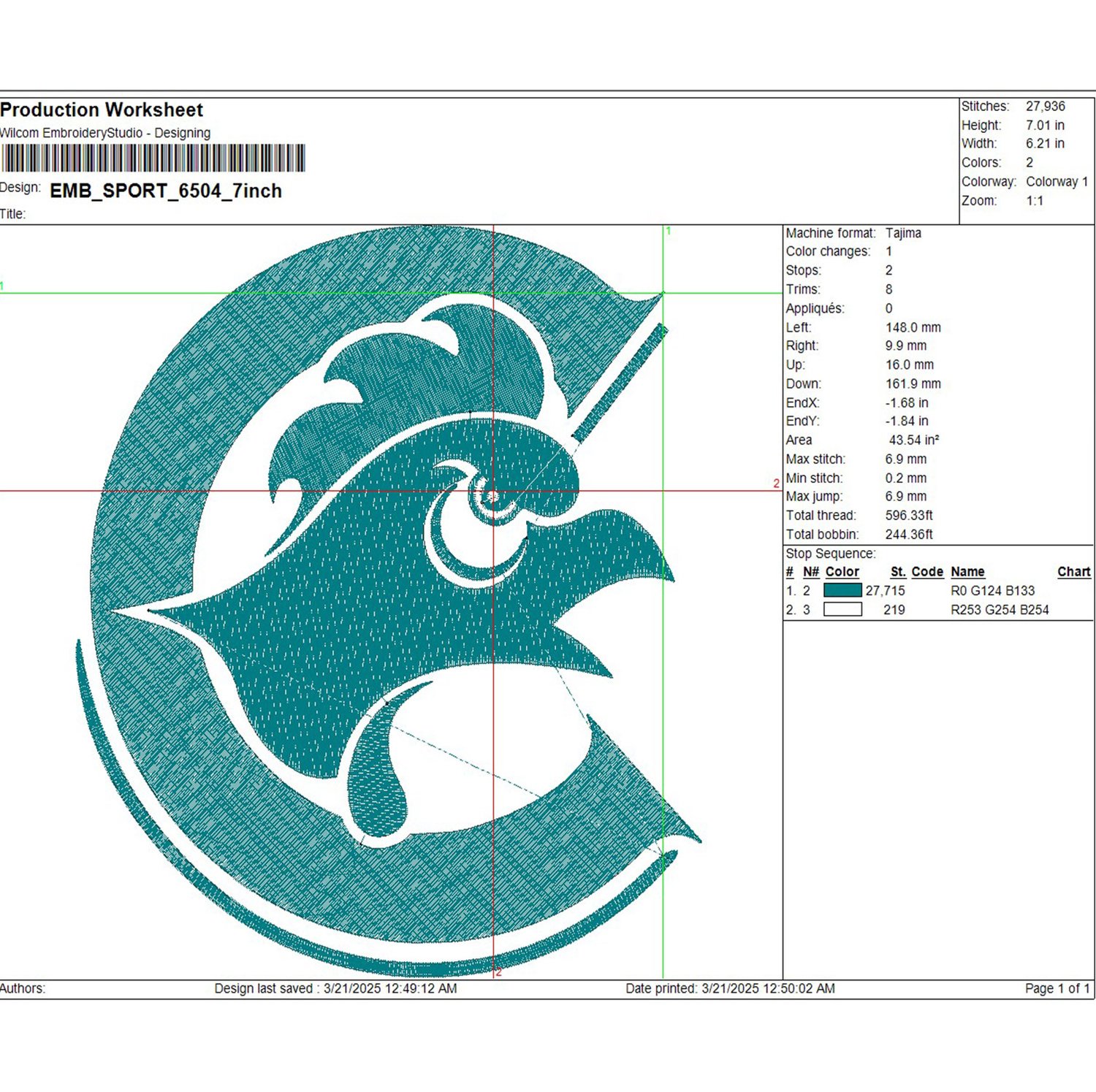Click the 'Max jump:' label
1096x1092 pixels.
[814, 496]
